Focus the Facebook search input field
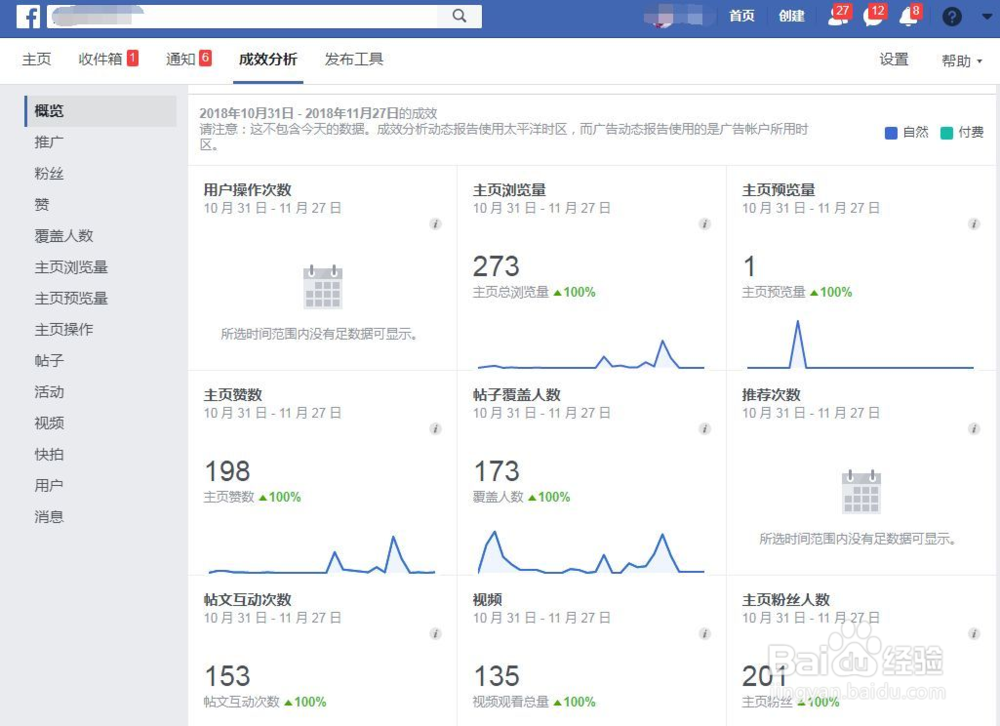 242,16
